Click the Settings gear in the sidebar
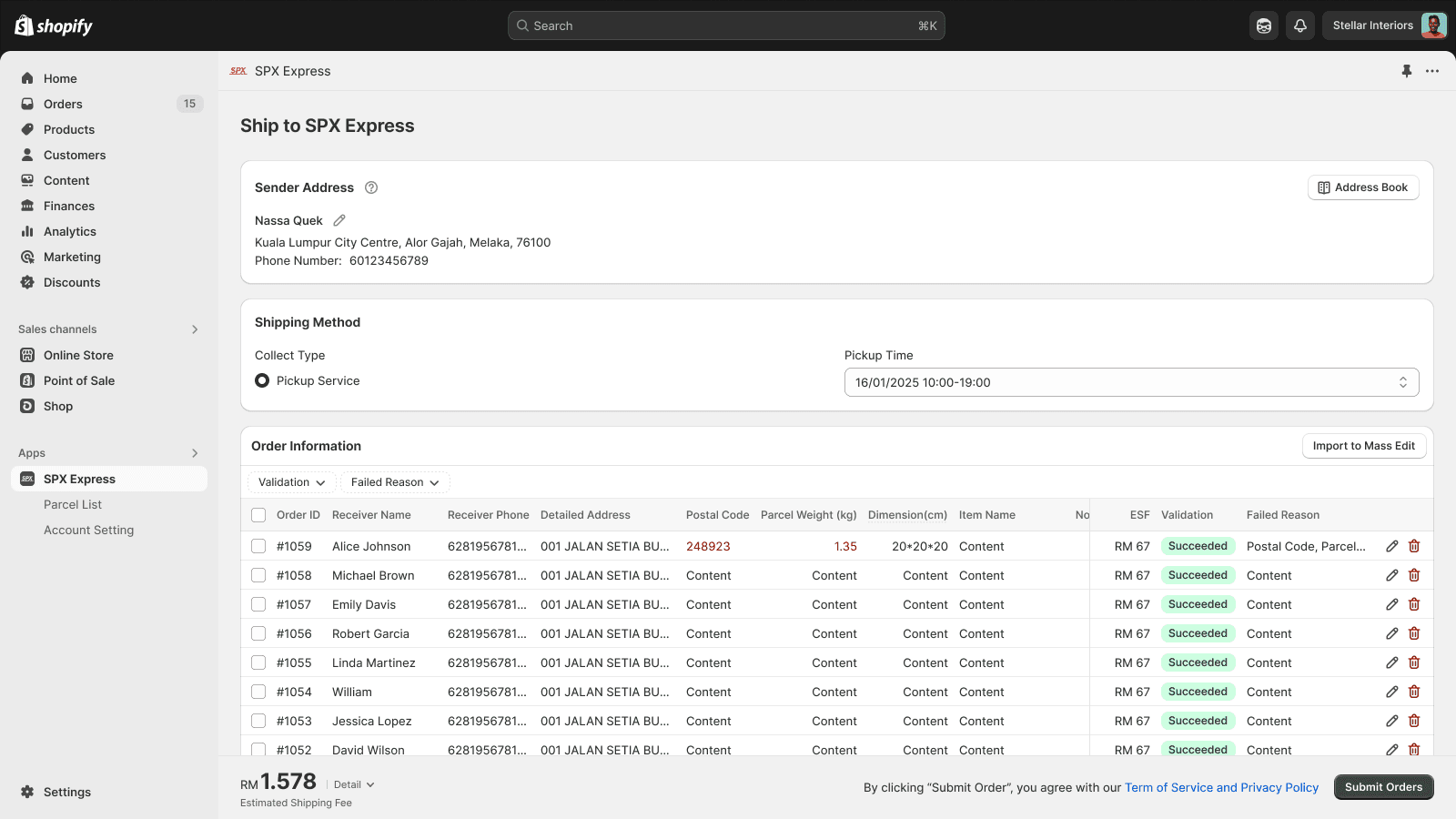 coord(27,792)
